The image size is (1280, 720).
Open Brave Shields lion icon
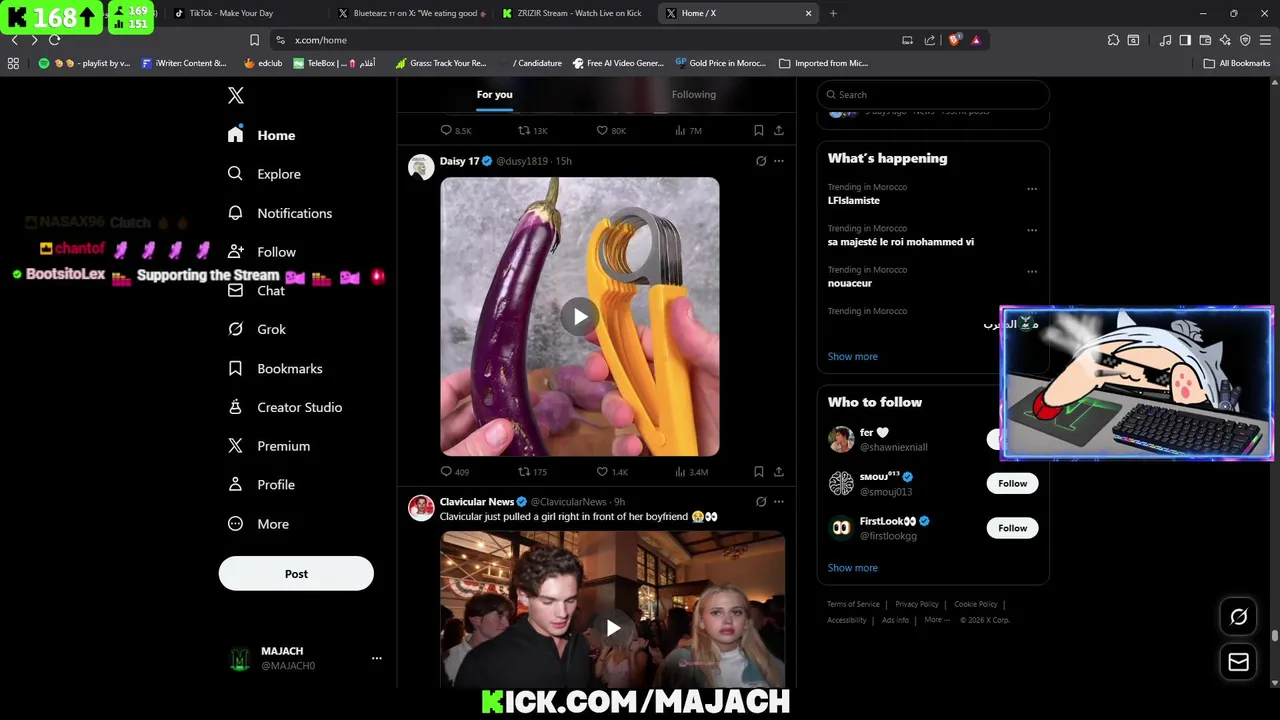(955, 40)
